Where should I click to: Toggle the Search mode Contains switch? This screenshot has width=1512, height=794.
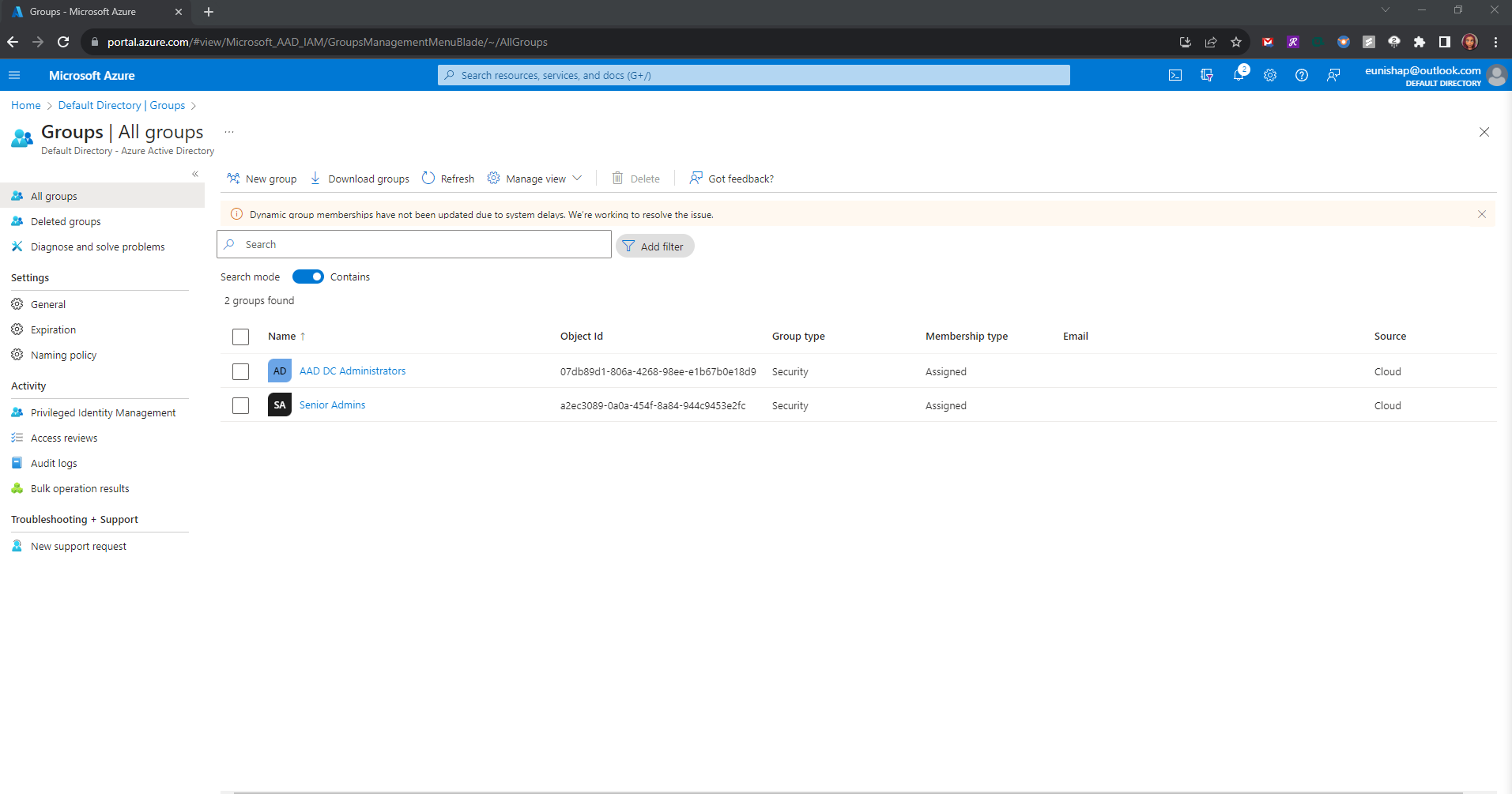pos(308,277)
